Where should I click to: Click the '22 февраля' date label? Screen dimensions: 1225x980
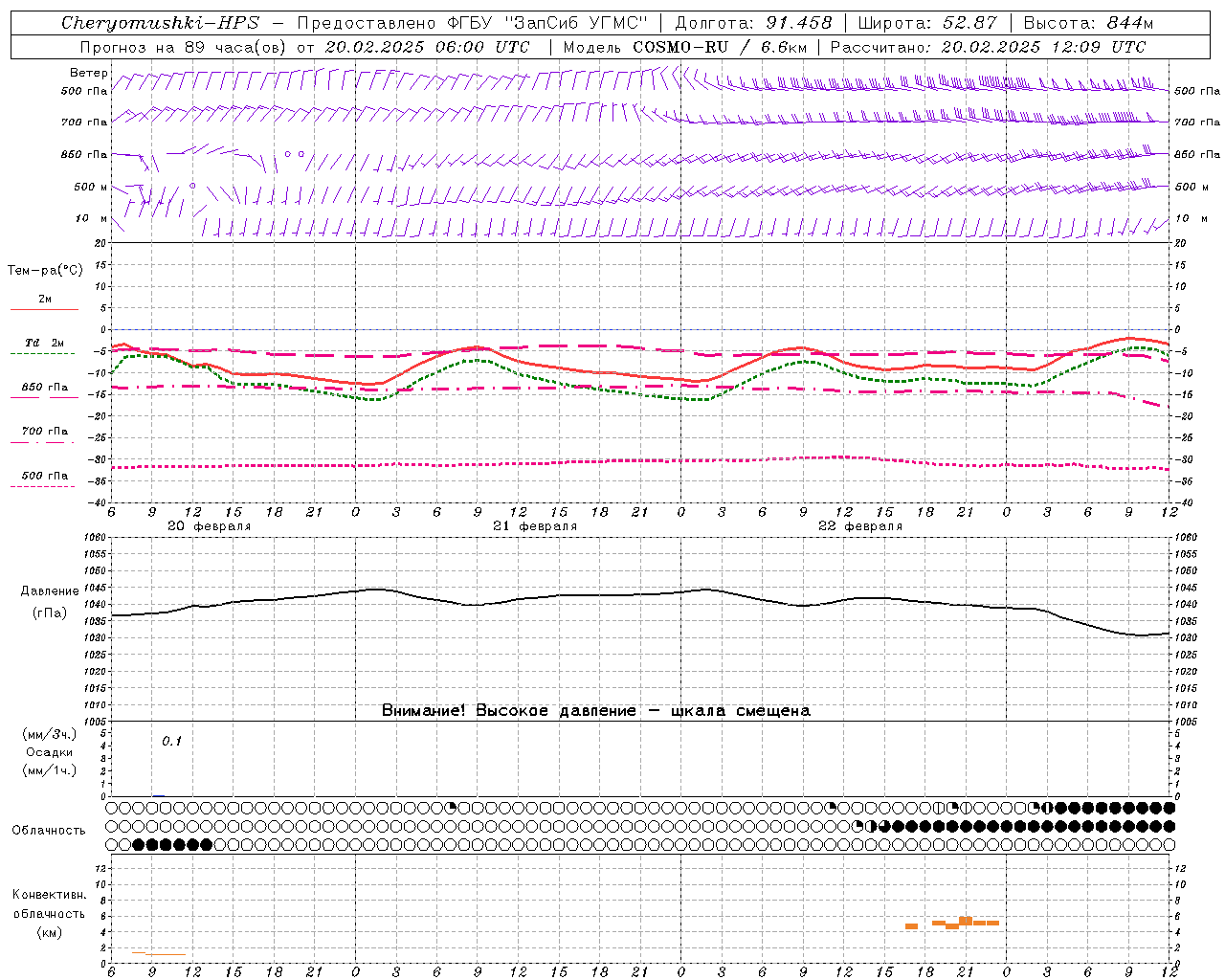click(x=860, y=526)
